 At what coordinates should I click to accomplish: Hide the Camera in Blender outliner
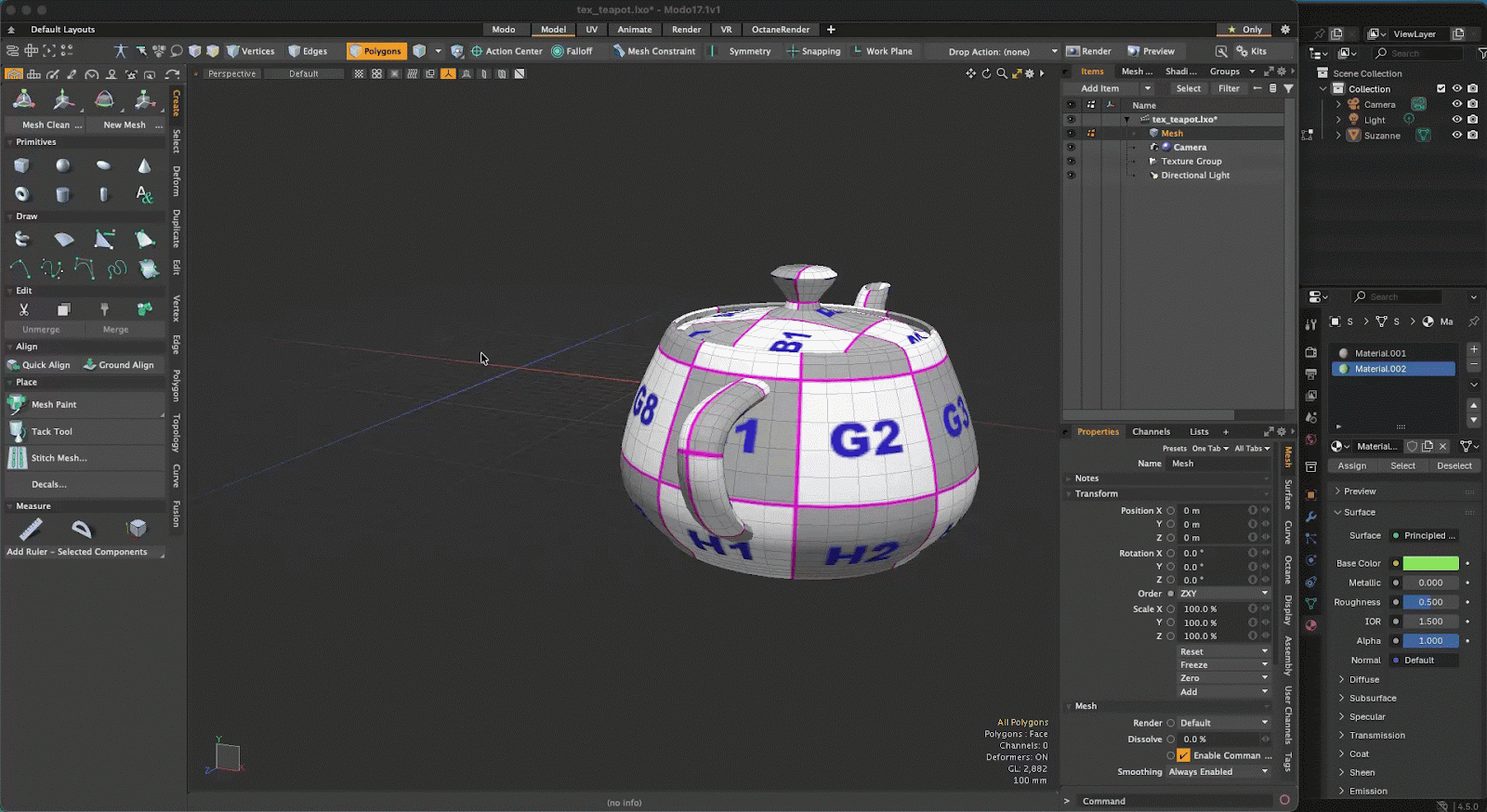(1456, 104)
